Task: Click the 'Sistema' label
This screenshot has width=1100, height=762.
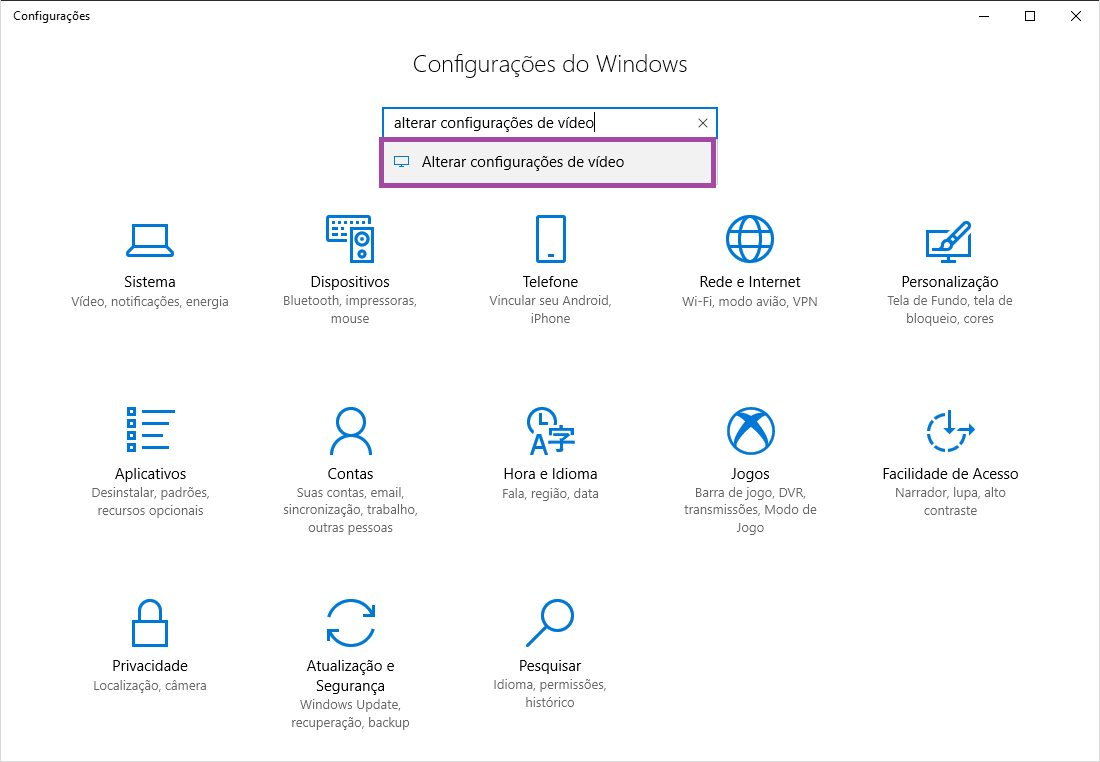Action: 149,281
